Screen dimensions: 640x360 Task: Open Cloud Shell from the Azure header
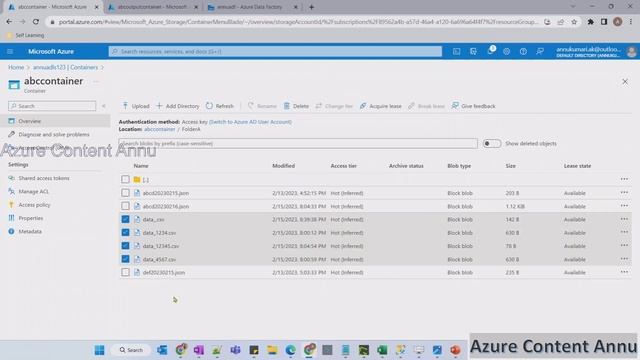point(456,51)
